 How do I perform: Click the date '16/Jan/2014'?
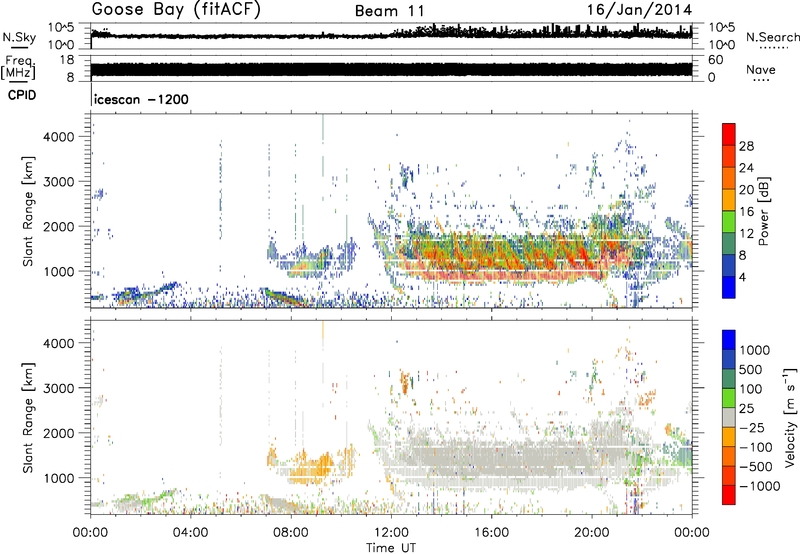(639, 10)
